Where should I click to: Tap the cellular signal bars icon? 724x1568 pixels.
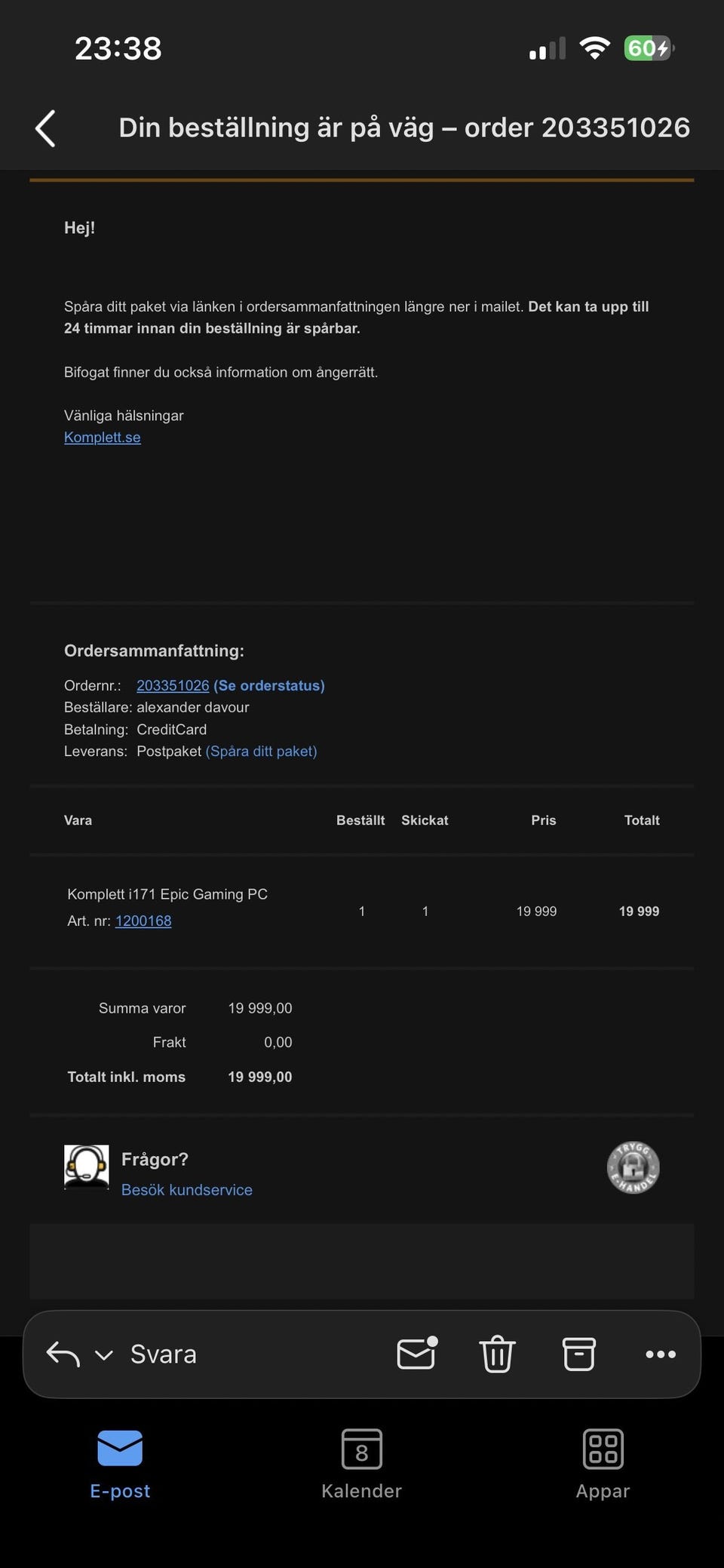coord(548,49)
